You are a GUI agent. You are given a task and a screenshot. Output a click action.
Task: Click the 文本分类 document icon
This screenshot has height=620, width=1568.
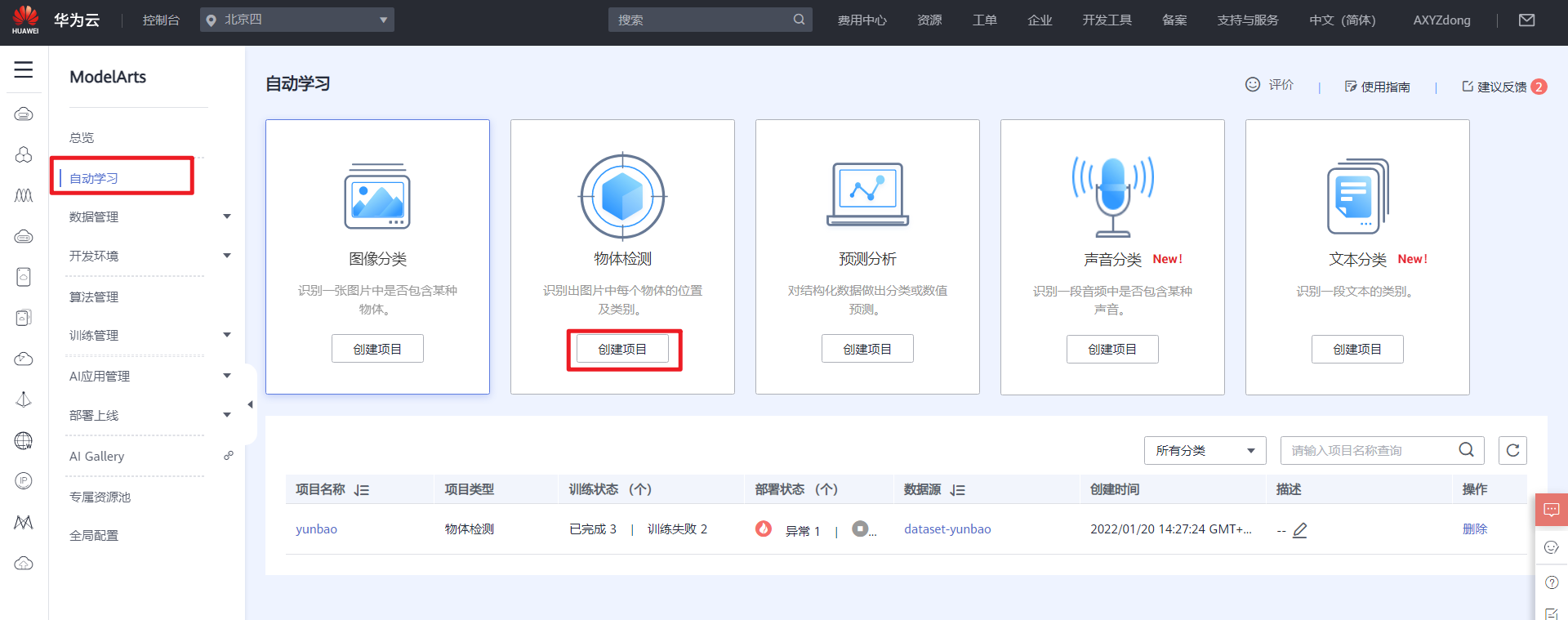tap(1357, 196)
